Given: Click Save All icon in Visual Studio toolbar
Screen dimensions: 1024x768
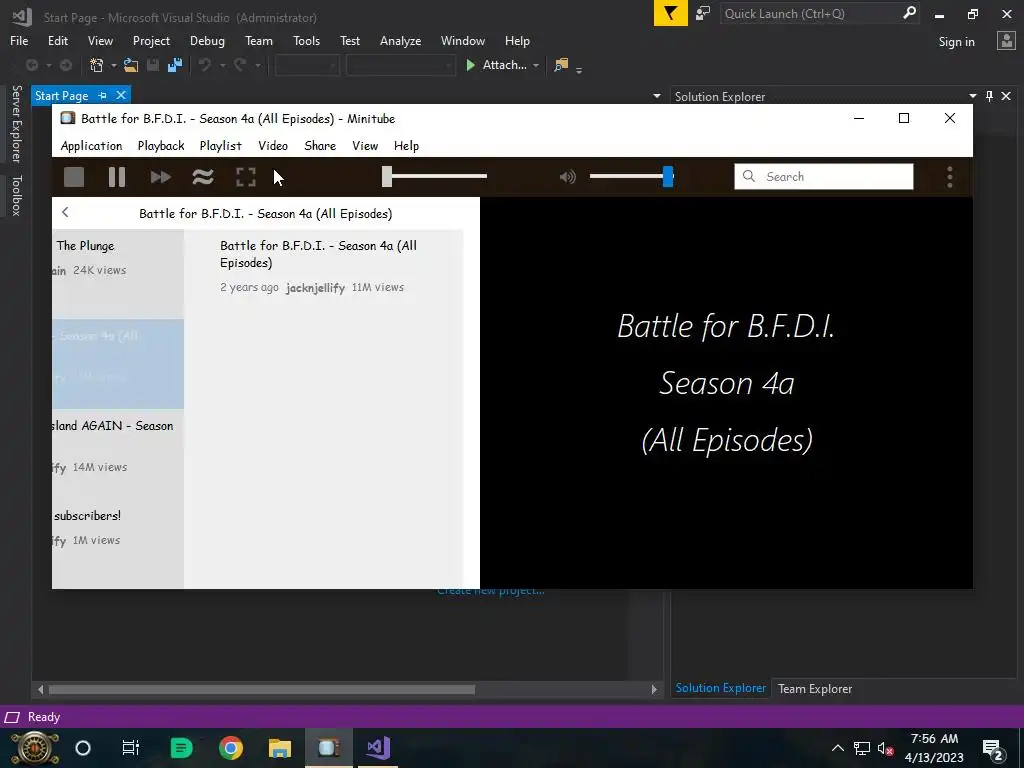Looking at the screenshot, I should (175, 65).
